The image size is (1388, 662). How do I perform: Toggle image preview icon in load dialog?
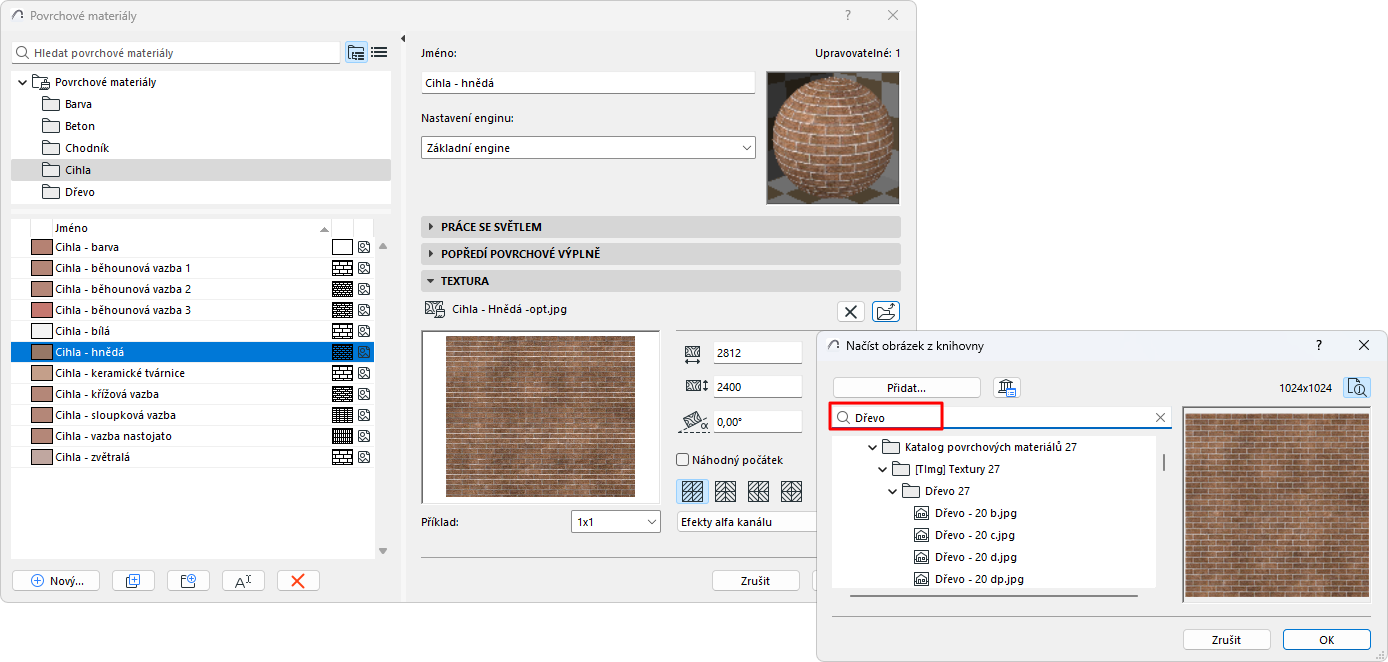point(1357,388)
